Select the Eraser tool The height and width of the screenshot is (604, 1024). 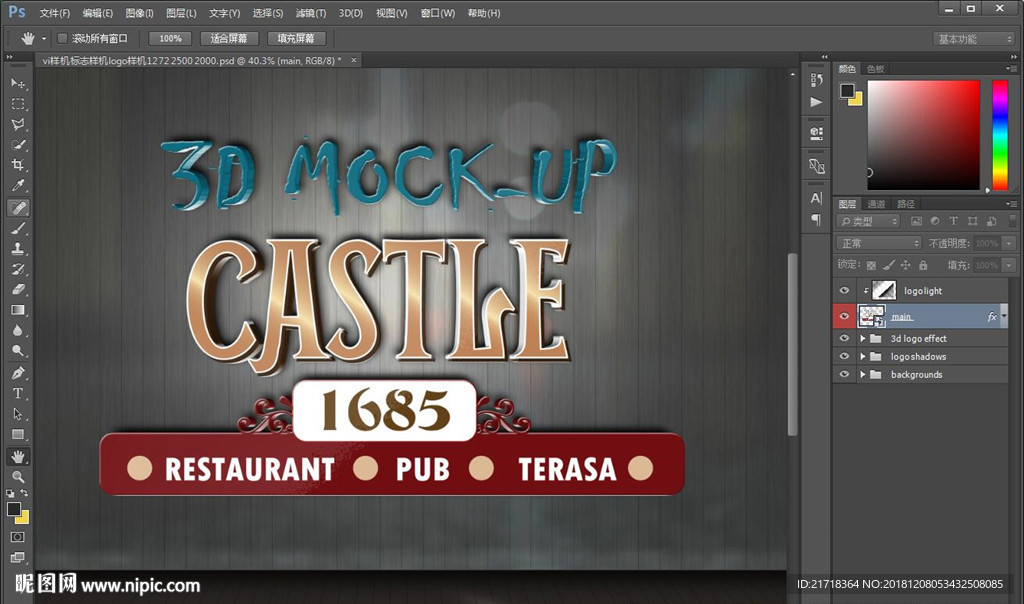click(18, 289)
